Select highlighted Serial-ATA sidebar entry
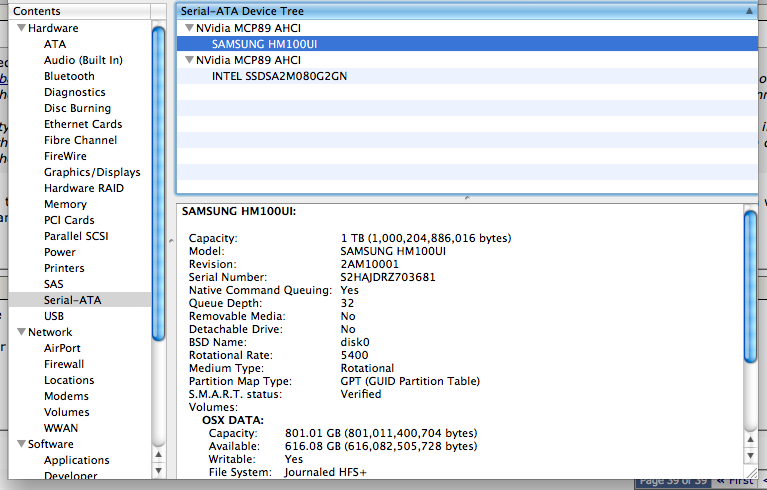The height and width of the screenshot is (490, 767). 80,300
